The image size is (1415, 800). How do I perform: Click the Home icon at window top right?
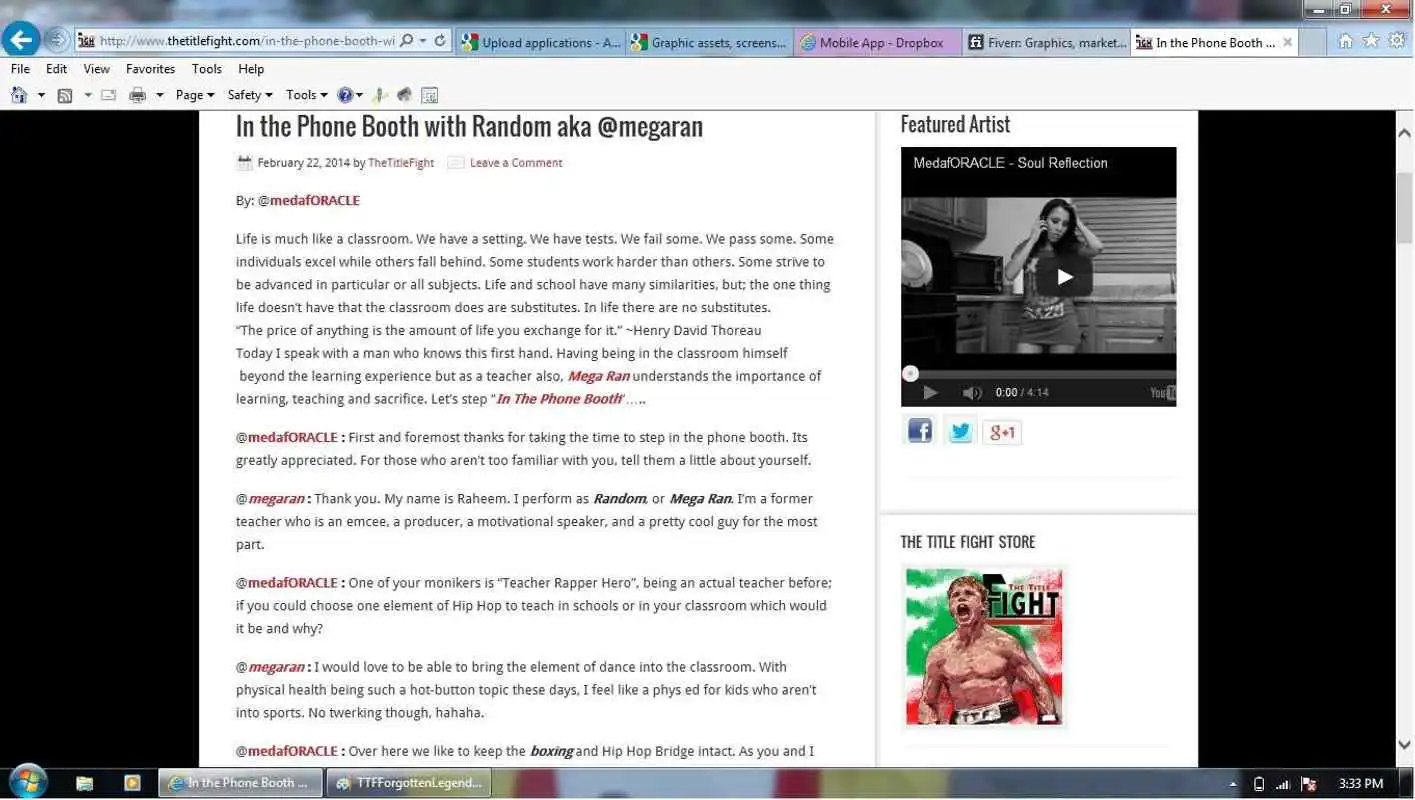point(1346,40)
